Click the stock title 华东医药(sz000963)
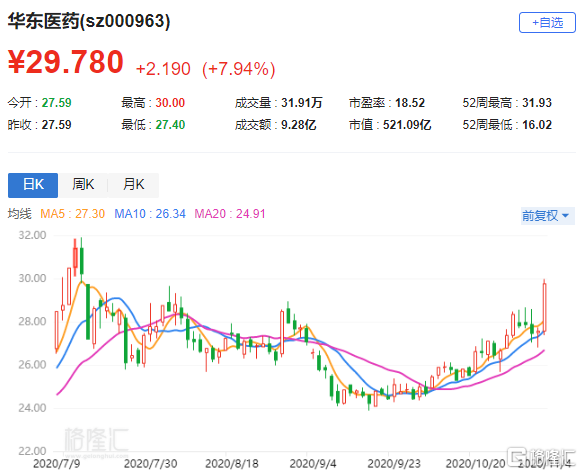The width and height of the screenshot is (582, 474). pos(89,21)
